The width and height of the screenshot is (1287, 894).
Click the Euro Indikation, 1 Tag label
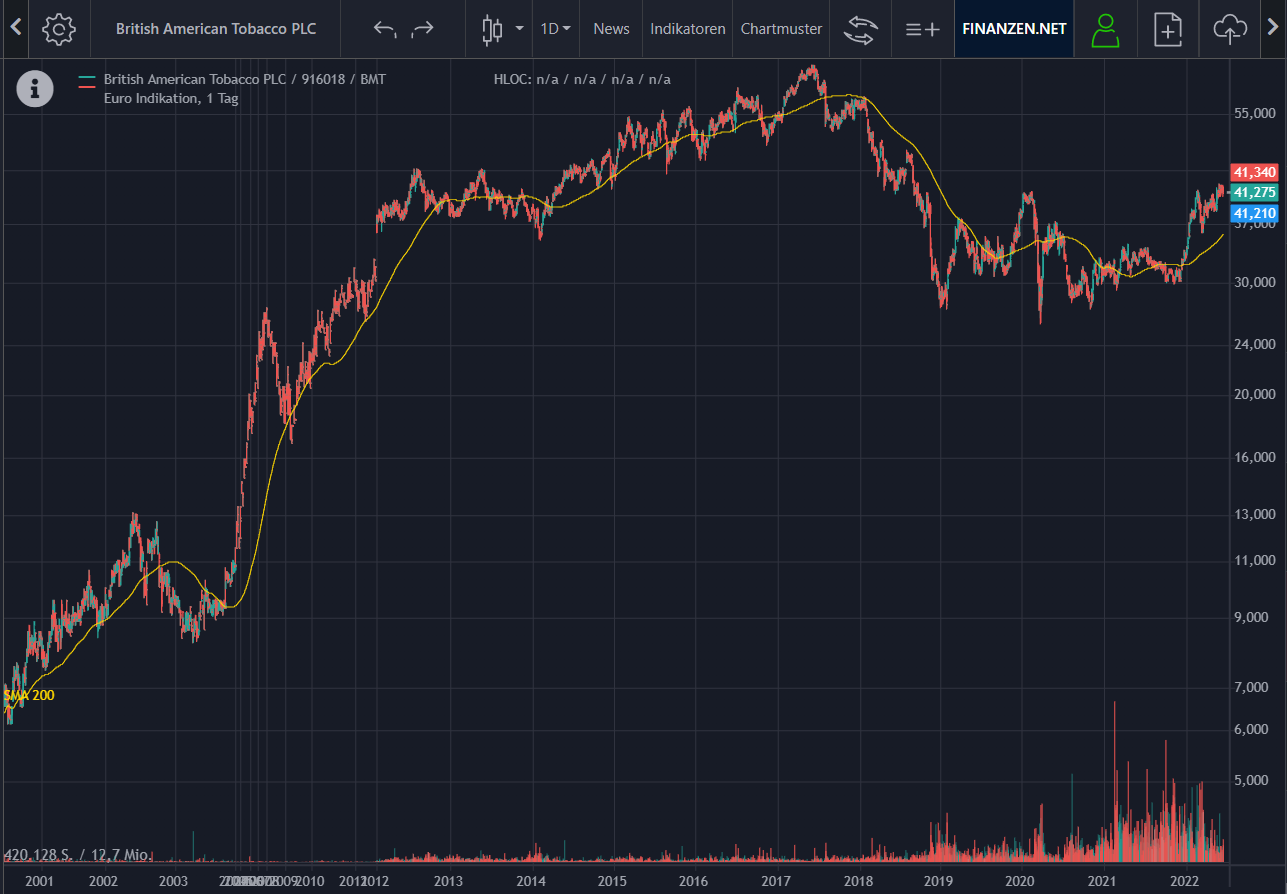[171, 98]
